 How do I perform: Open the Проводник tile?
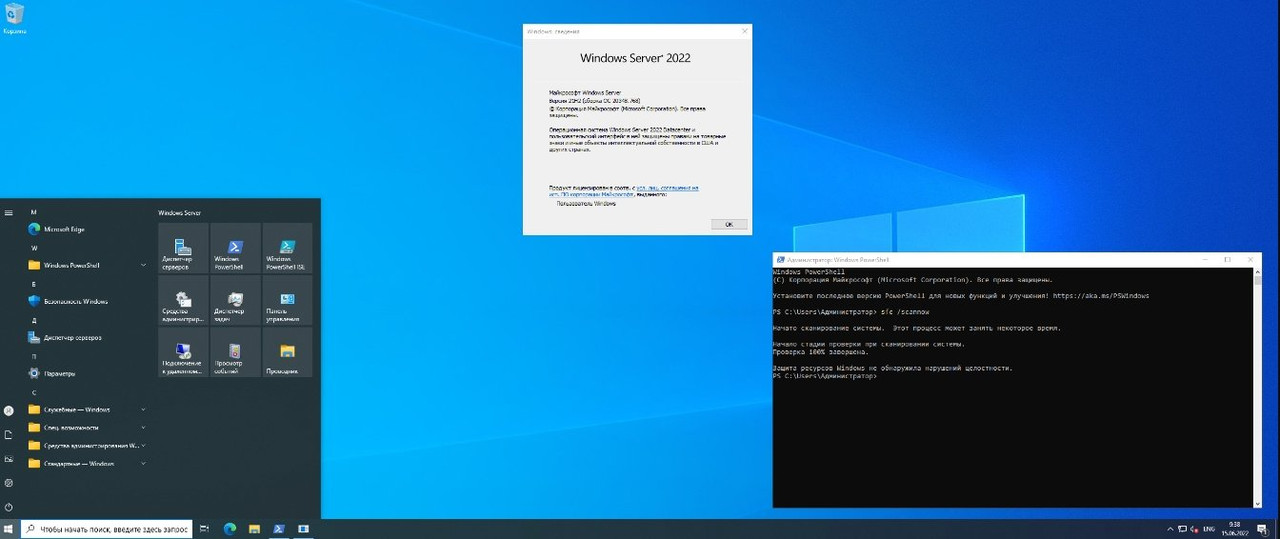click(x=288, y=352)
